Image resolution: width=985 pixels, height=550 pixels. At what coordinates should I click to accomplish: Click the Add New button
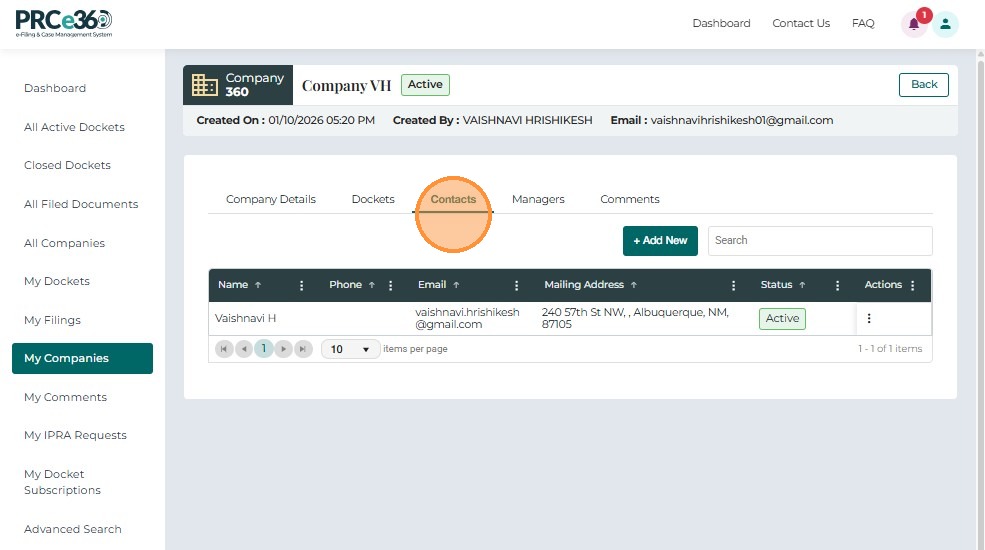point(660,240)
